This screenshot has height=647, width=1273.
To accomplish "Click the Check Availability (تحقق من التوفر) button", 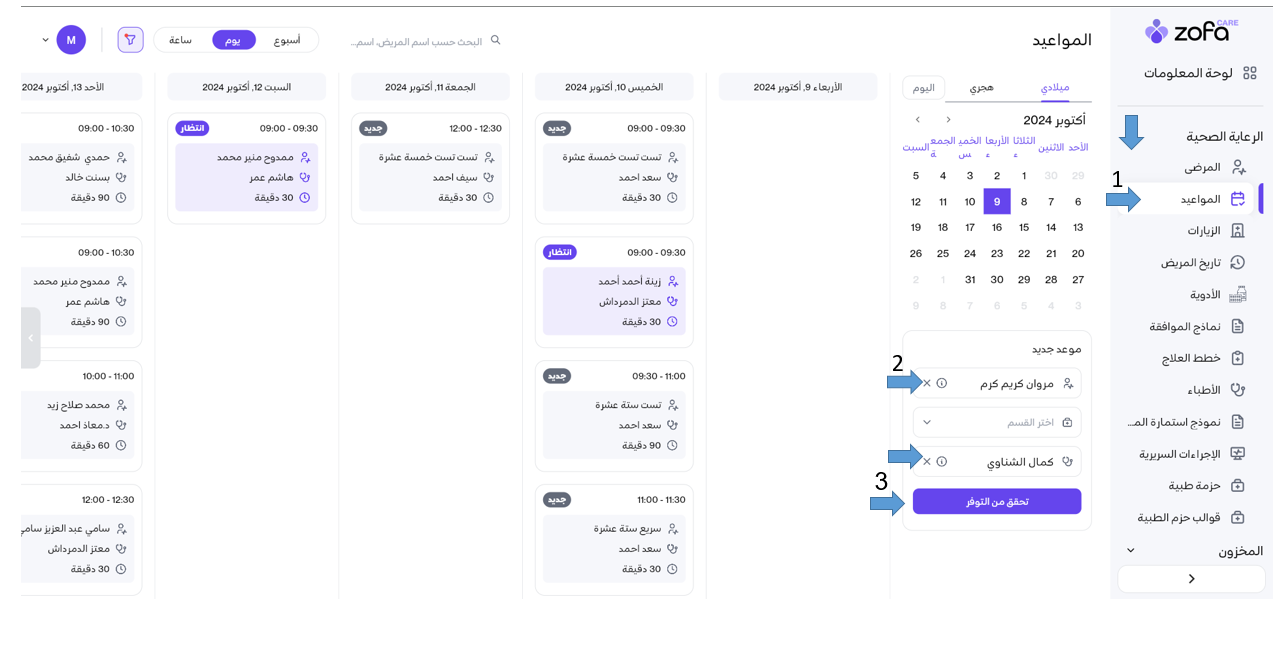I will click(996, 501).
